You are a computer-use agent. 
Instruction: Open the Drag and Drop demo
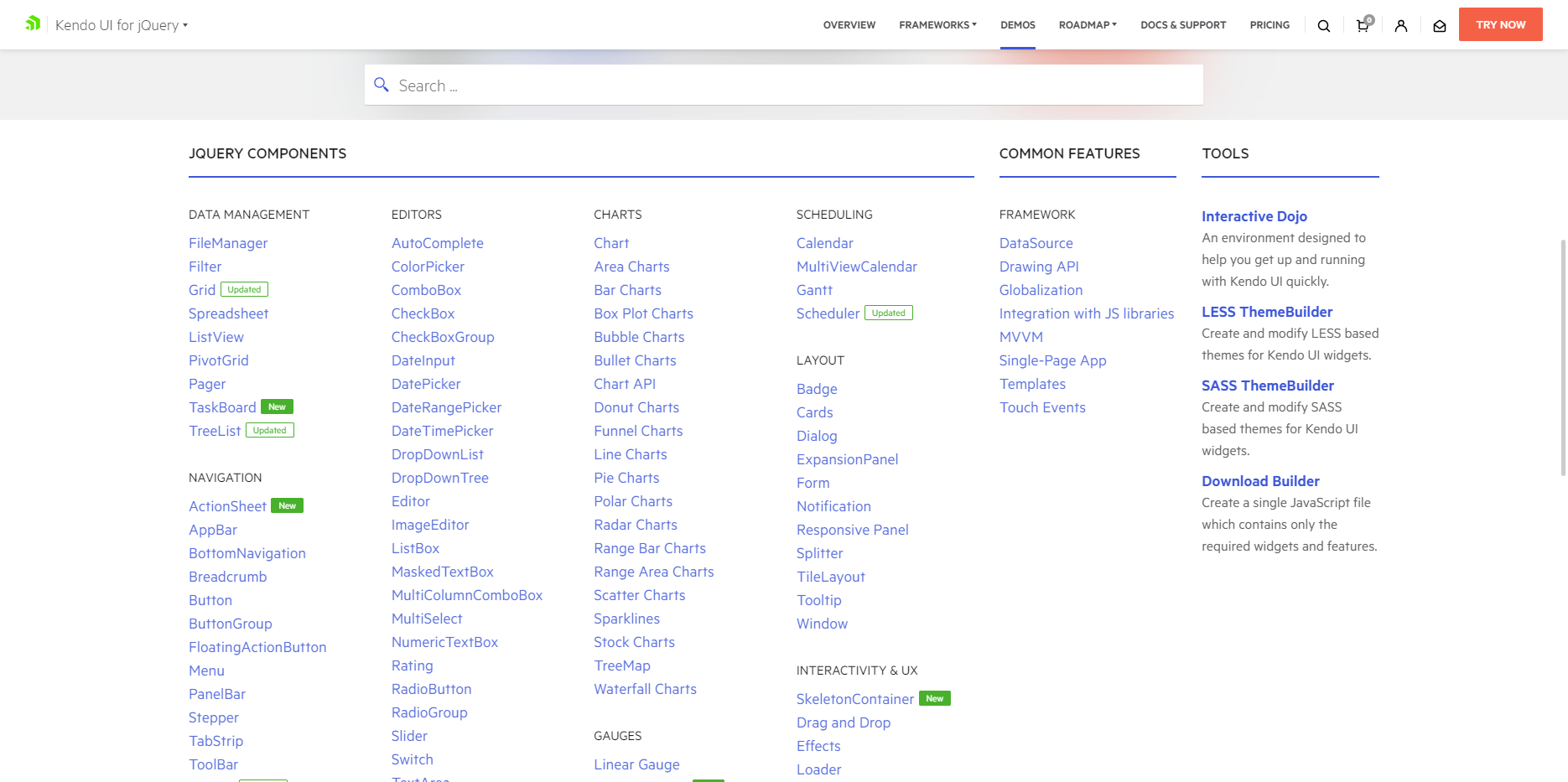click(844, 722)
